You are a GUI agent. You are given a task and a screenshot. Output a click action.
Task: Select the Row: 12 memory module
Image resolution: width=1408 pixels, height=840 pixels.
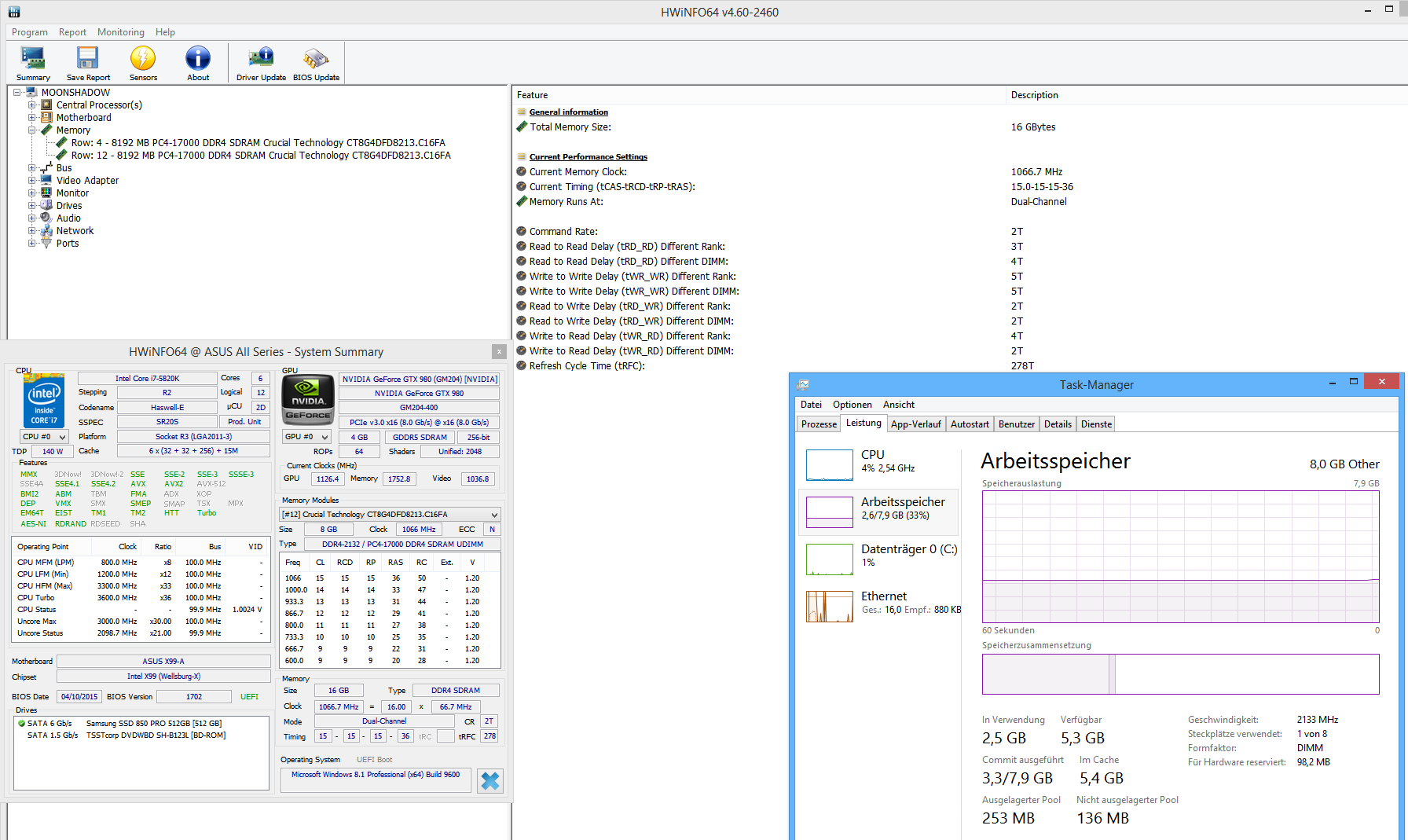click(x=261, y=156)
